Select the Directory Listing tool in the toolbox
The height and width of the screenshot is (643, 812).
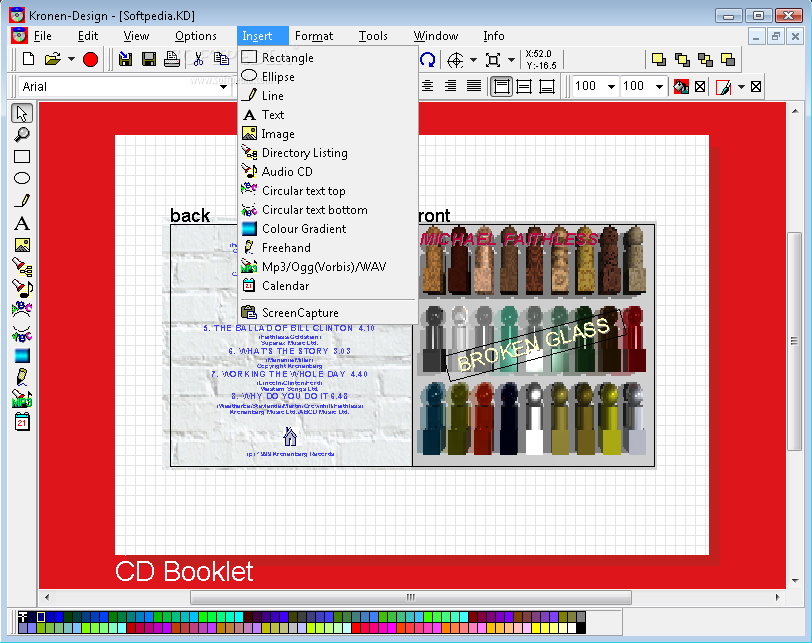pyautogui.click(x=22, y=267)
